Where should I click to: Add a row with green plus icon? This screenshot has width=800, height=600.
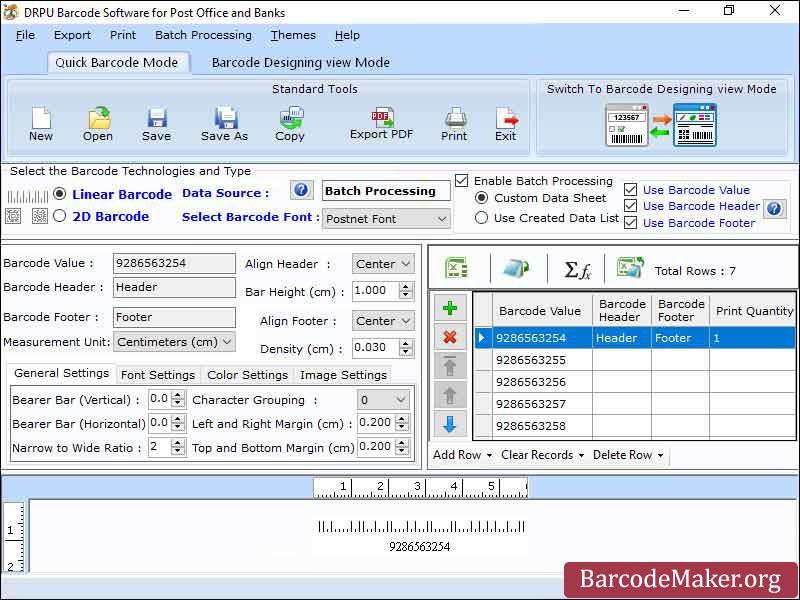tap(449, 308)
